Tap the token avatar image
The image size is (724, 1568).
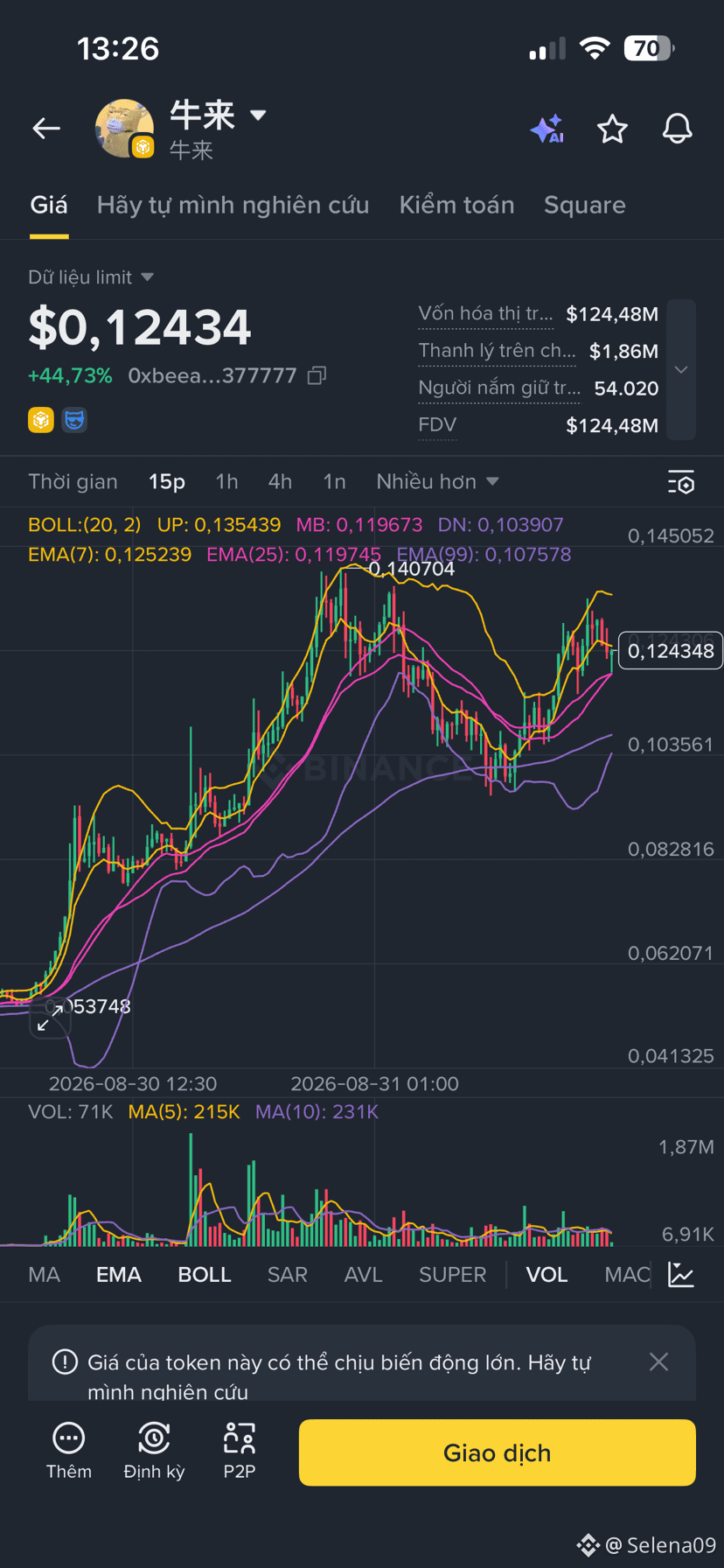point(124,129)
